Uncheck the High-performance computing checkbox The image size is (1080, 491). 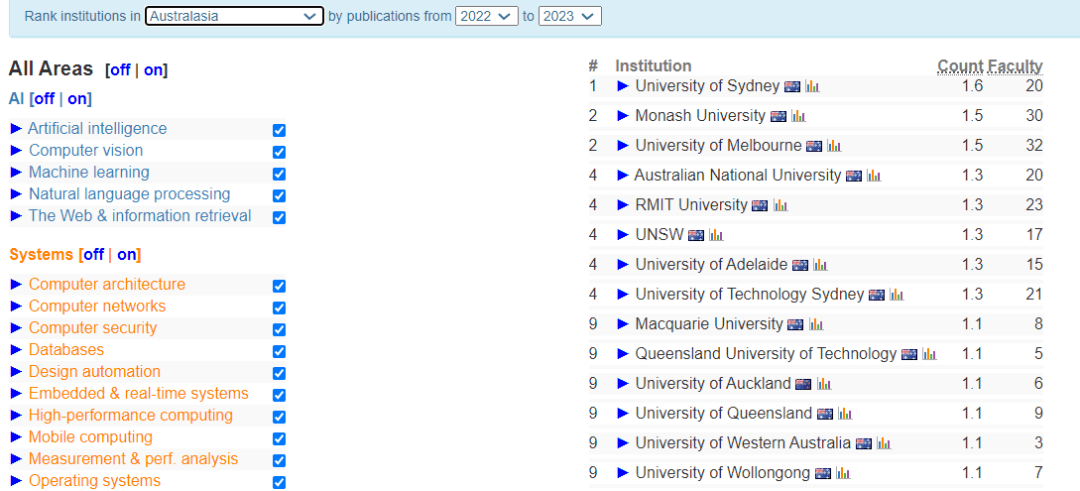coord(279,417)
